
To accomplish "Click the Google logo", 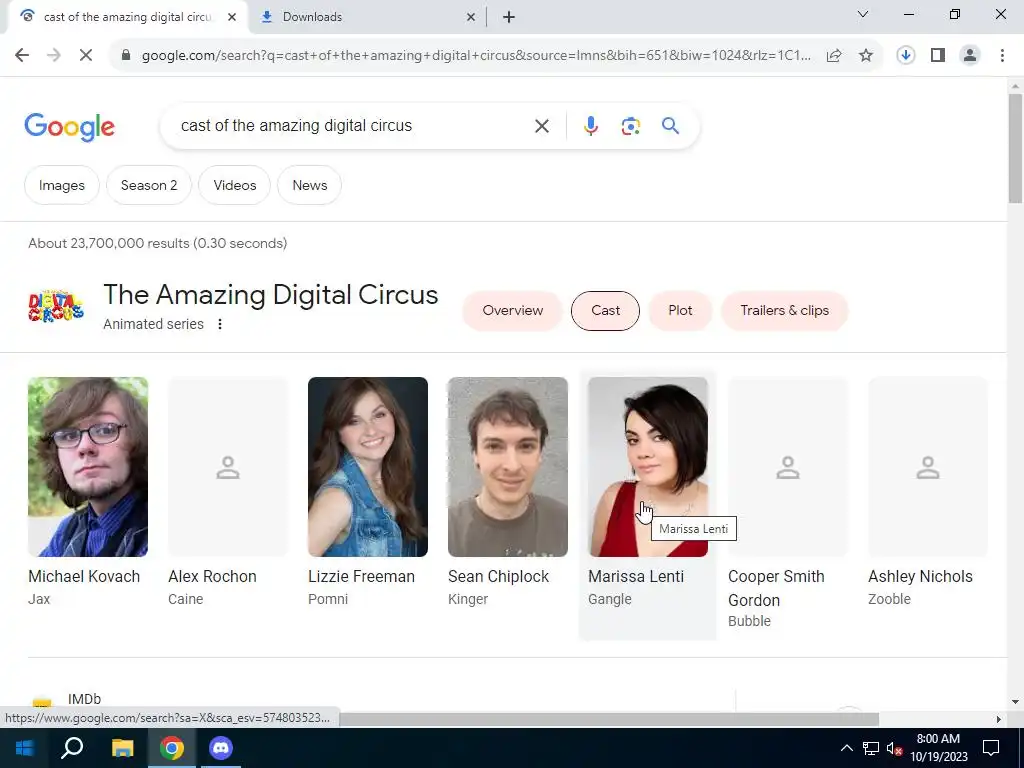I will (x=69, y=127).
